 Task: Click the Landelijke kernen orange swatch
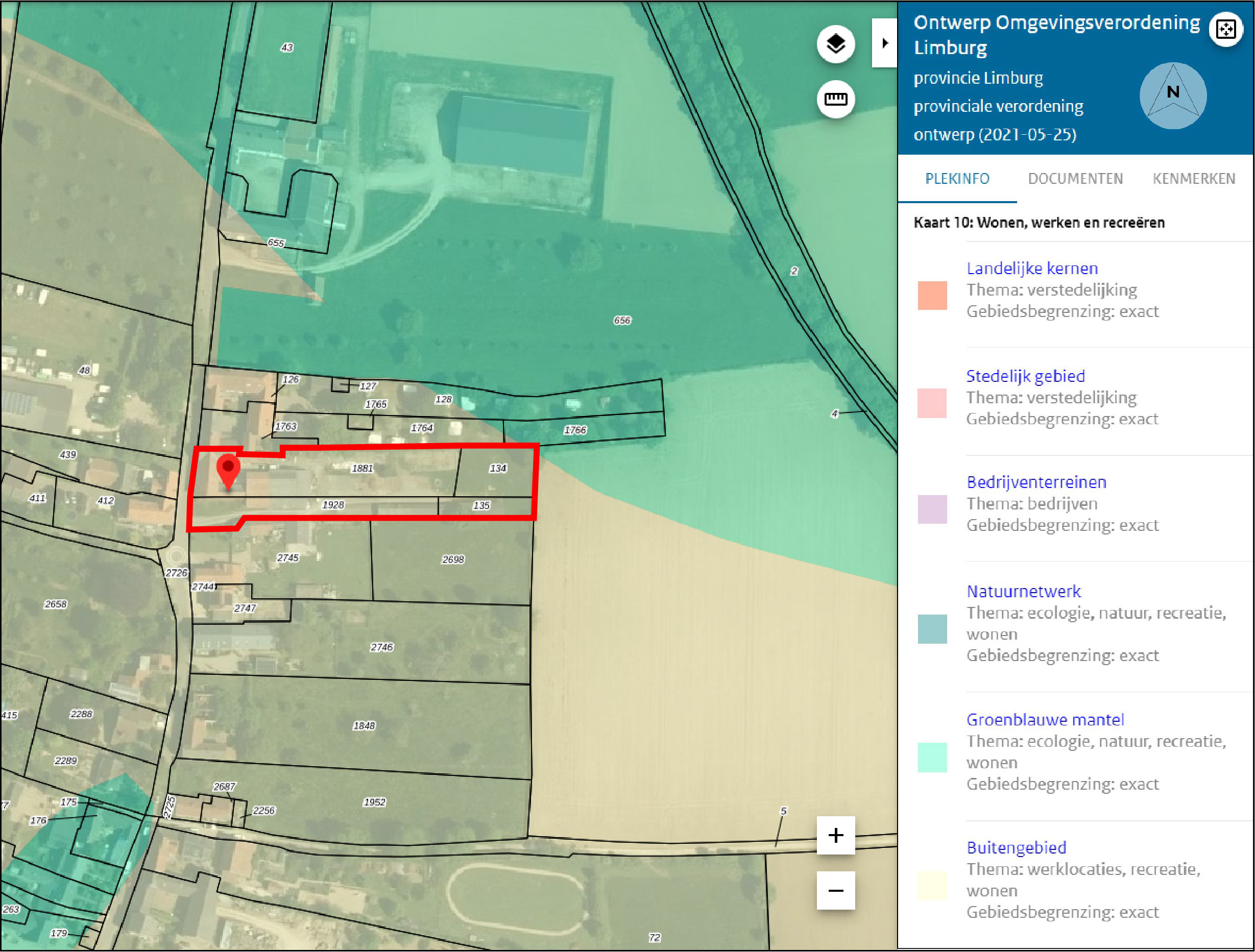932,295
